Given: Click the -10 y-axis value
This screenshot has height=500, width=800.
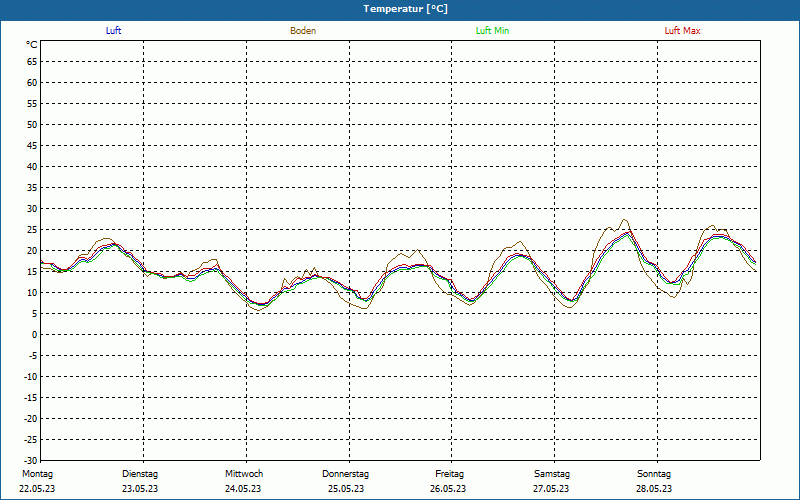Looking at the screenshot, I should [31, 377].
